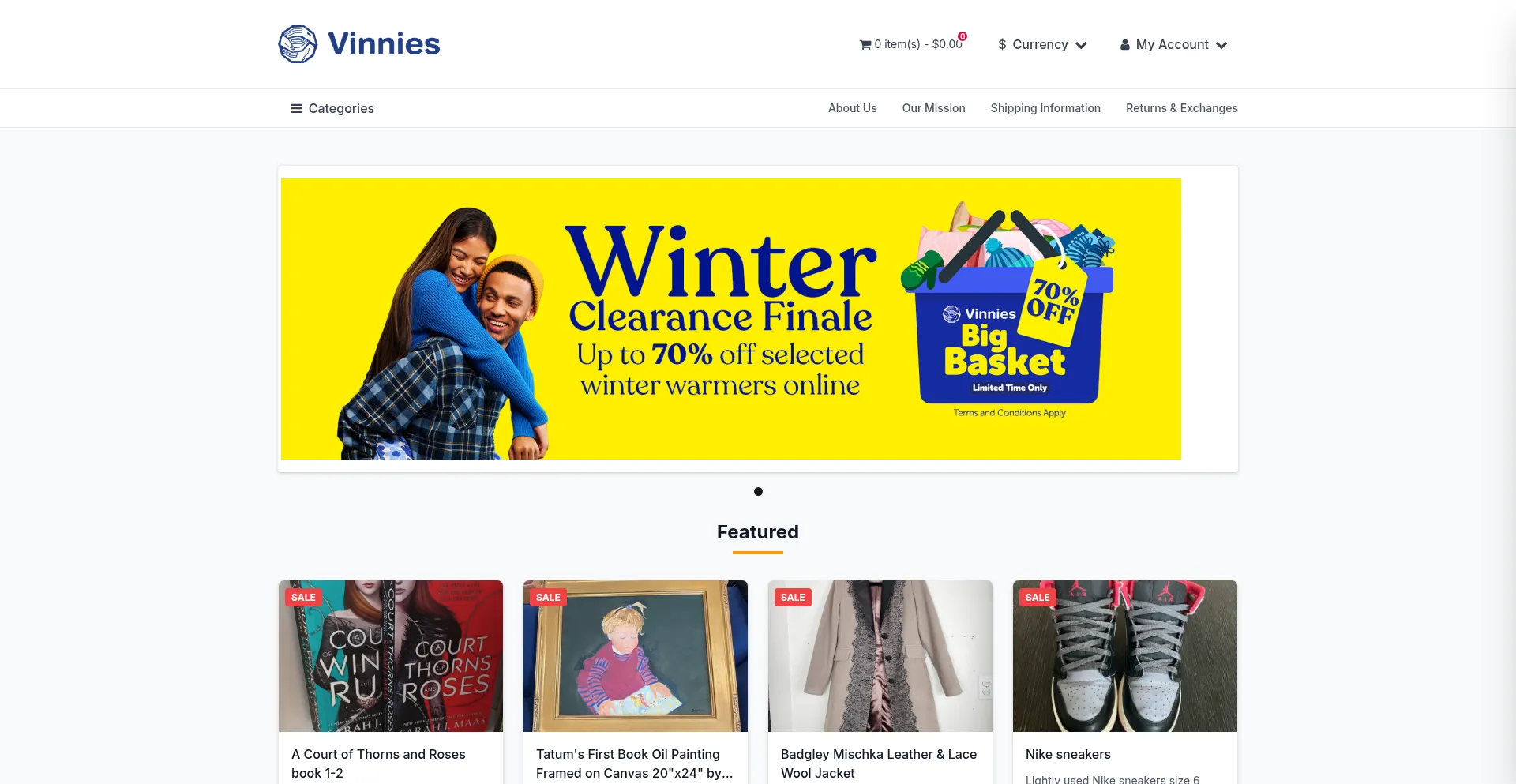Expand the Currency dropdown chevron
This screenshot has width=1516, height=784.
(x=1082, y=45)
